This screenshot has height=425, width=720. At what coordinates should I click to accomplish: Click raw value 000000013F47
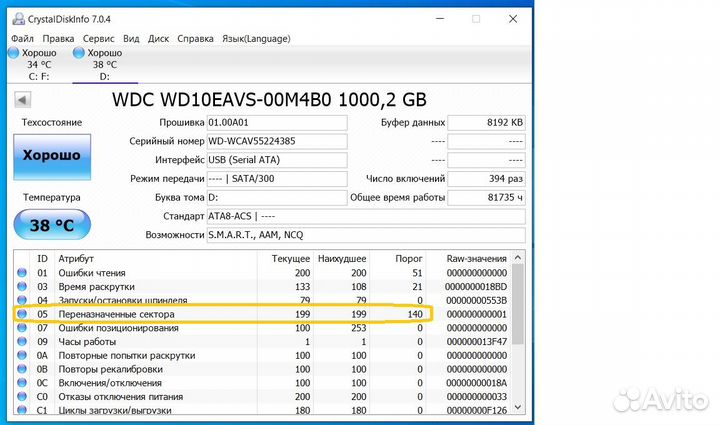477,341
